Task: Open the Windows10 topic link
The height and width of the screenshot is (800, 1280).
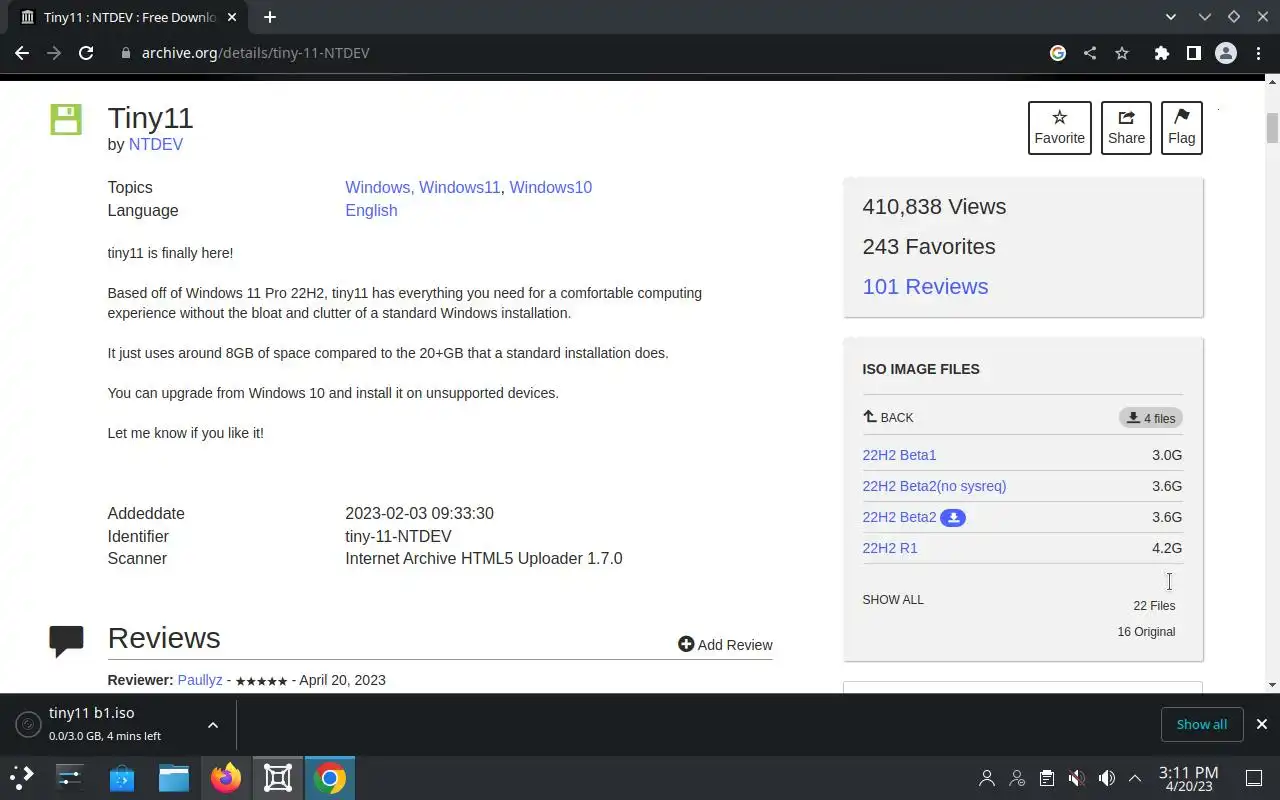Action: click(x=550, y=187)
